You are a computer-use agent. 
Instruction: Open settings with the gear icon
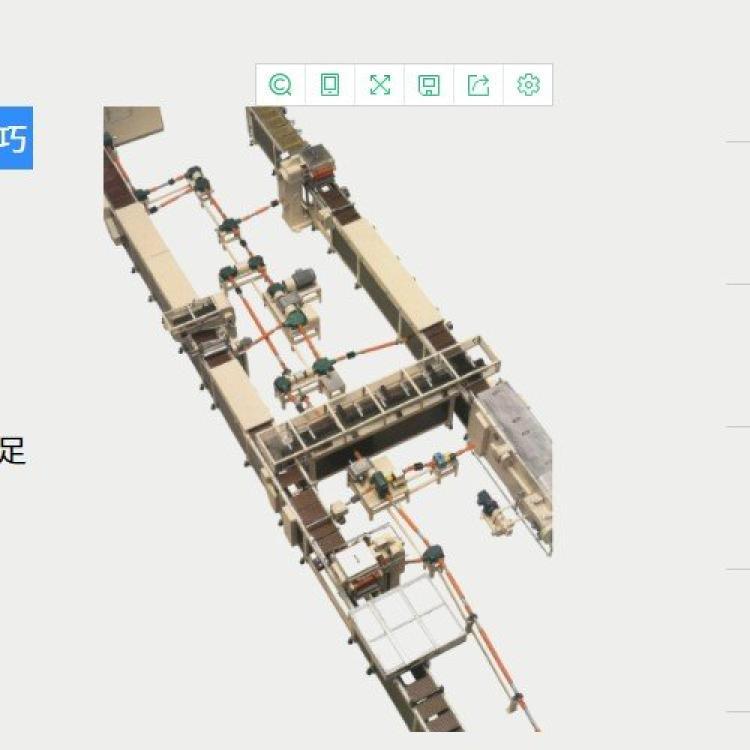[x=528, y=85]
